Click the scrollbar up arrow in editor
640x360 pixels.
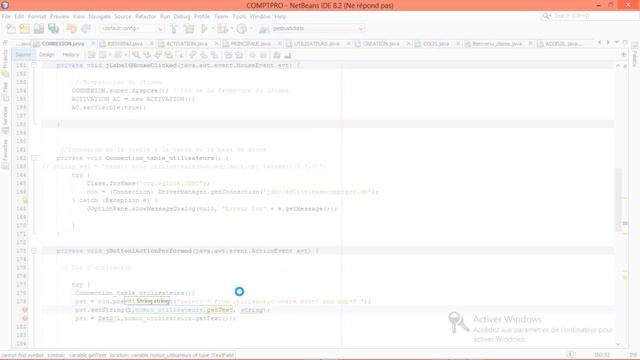coord(618,66)
